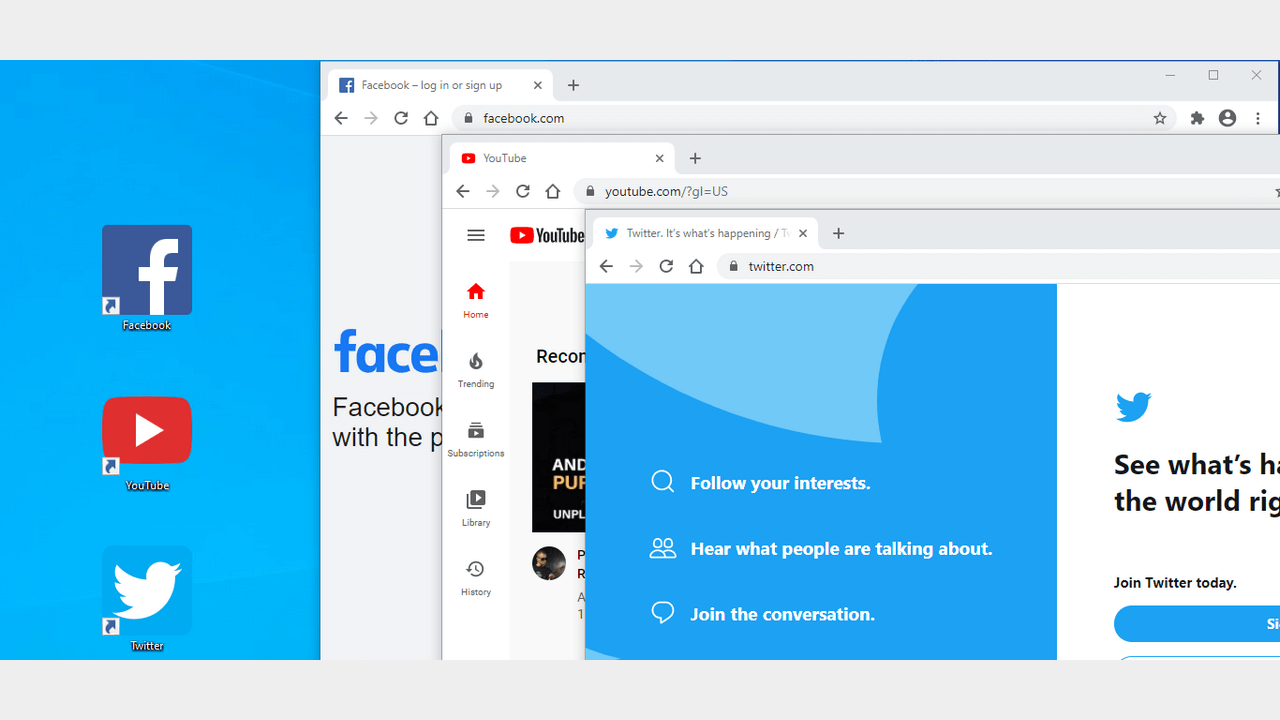Viewport: 1280px width, 720px height.
Task: Open the Twitter desktop shortcut
Action: [147, 591]
